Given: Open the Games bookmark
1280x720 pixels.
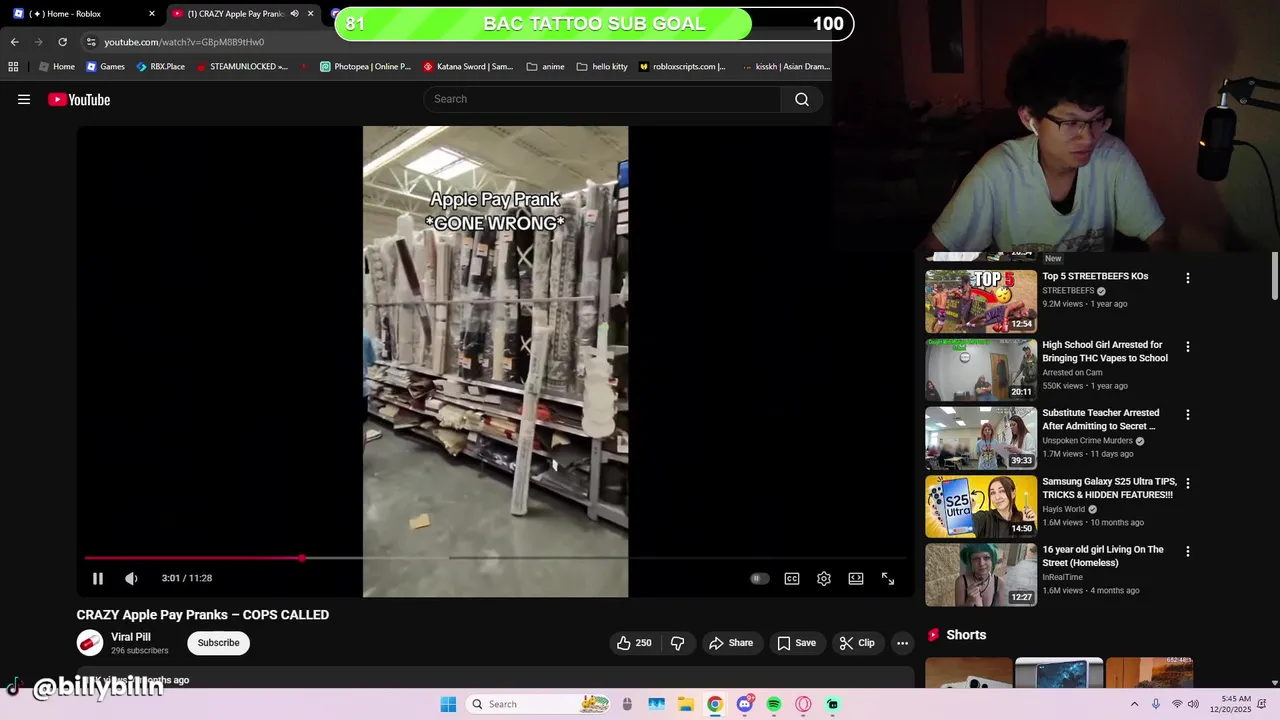Looking at the screenshot, I should 105,67.
